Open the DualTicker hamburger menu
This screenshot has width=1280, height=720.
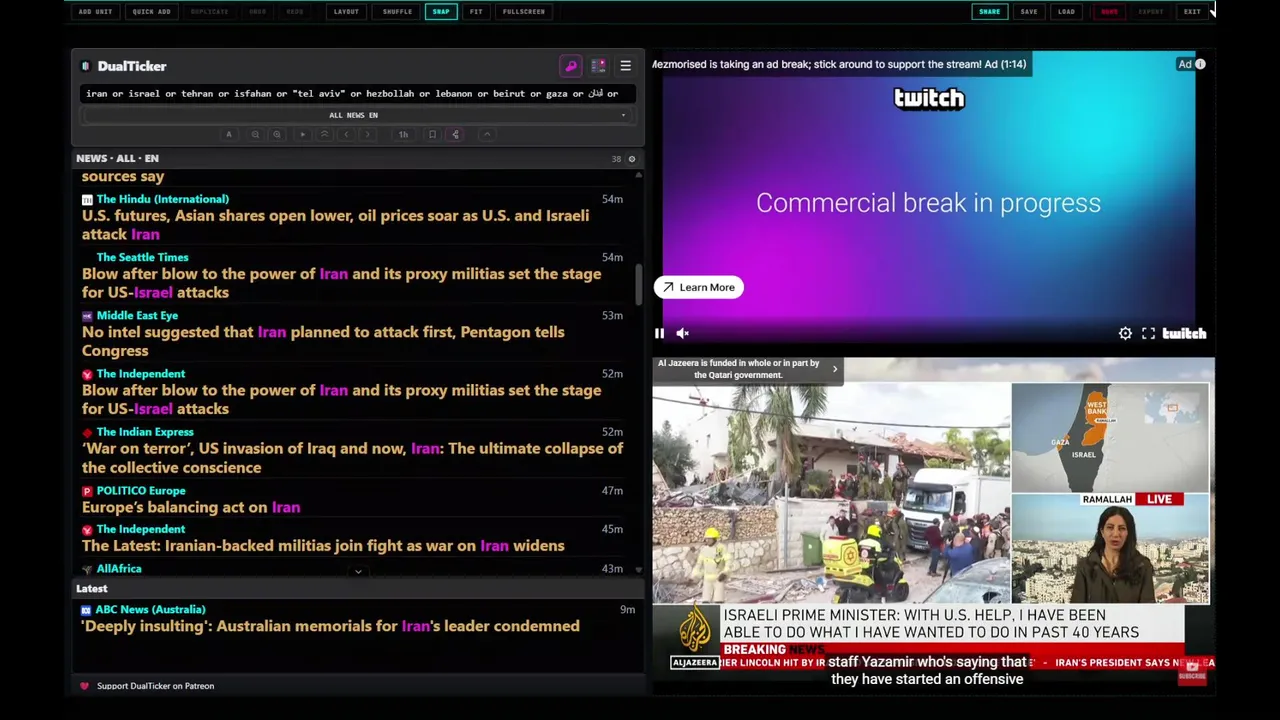(625, 66)
